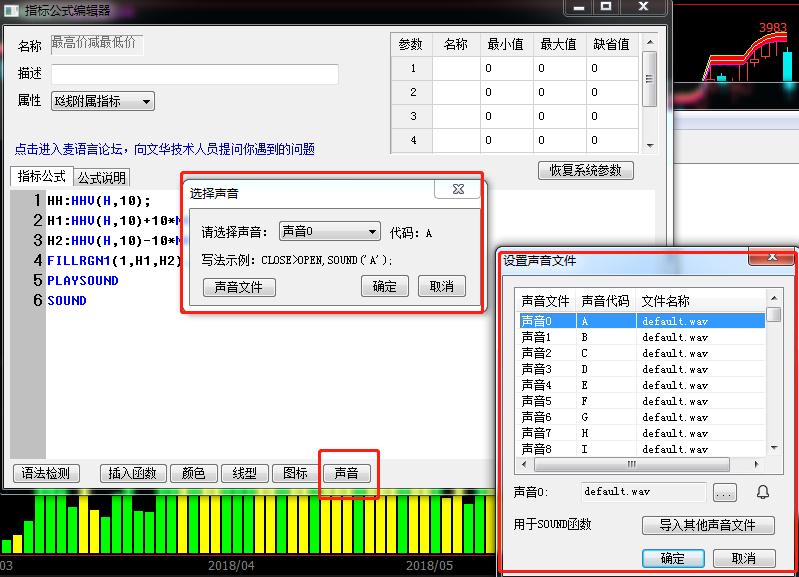This screenshot has height=577, width=799.
Task: Click the 线型 line style button
Action: (244, 473)
